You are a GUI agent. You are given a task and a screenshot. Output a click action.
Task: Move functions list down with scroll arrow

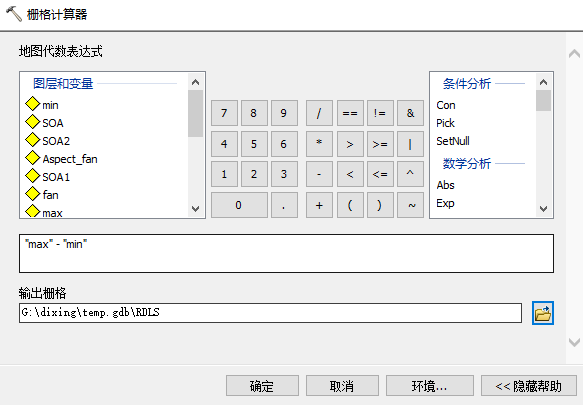[544, 209]
